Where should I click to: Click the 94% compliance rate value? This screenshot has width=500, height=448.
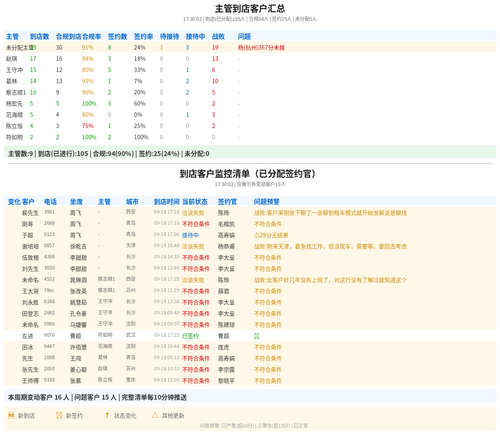(88, 59)
